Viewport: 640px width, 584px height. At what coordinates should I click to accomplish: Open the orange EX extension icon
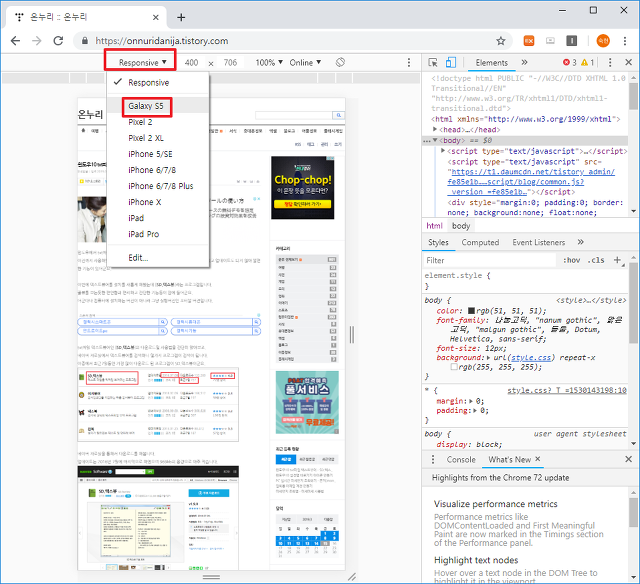529,40
